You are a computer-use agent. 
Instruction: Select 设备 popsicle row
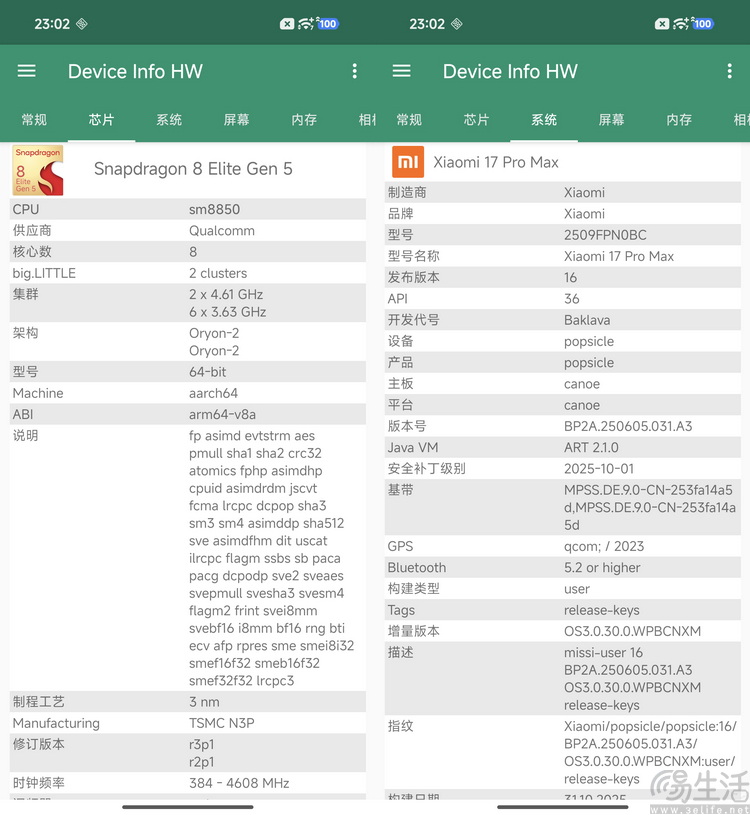[563, 341]
